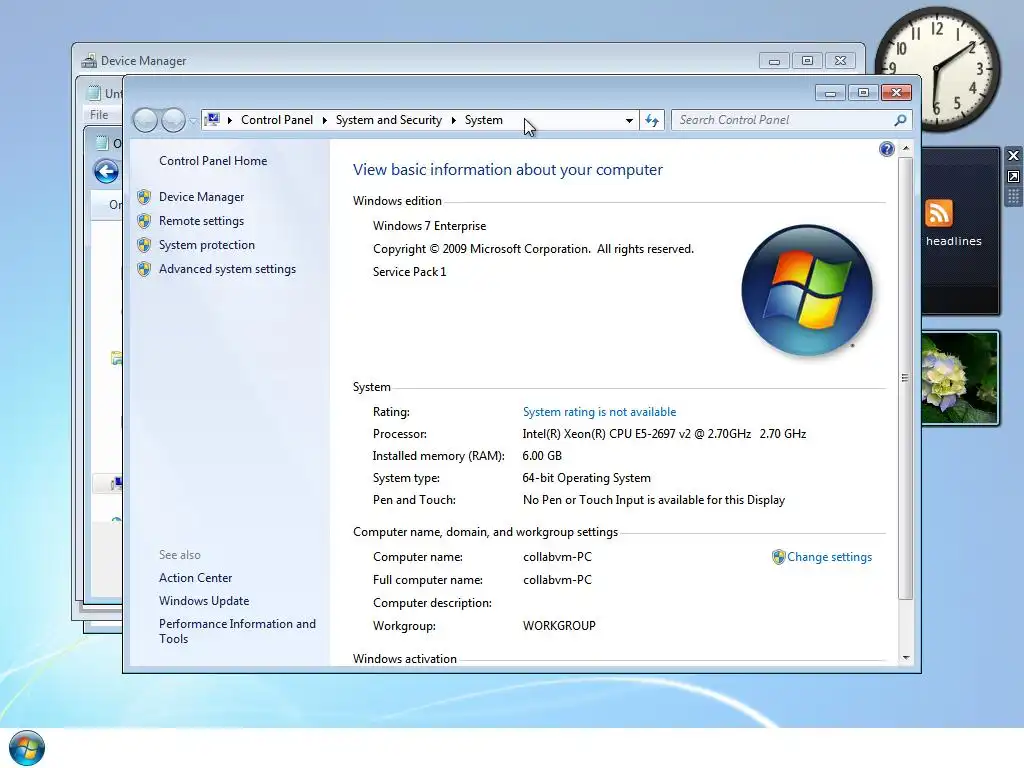1024x768 pixels.
Task: Click the Back navigation button
Action: tap(145, 120)
